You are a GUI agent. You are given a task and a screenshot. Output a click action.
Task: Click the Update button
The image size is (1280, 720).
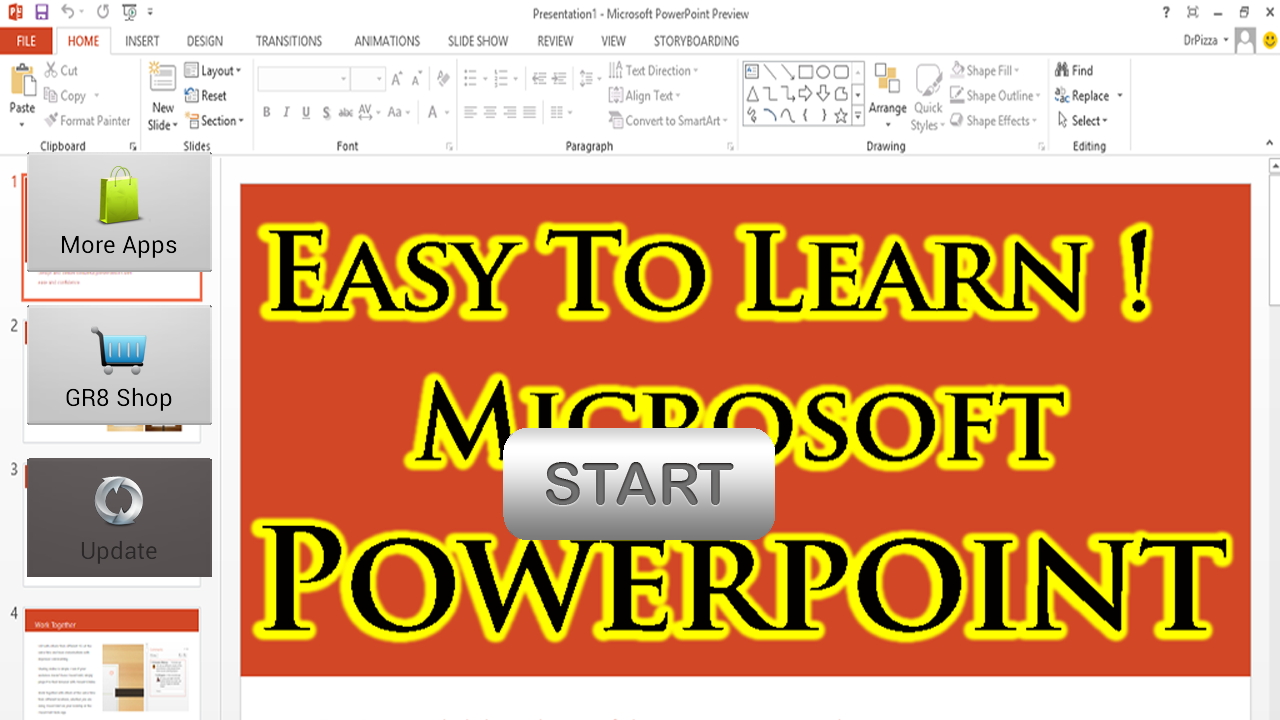click(119, 518)
